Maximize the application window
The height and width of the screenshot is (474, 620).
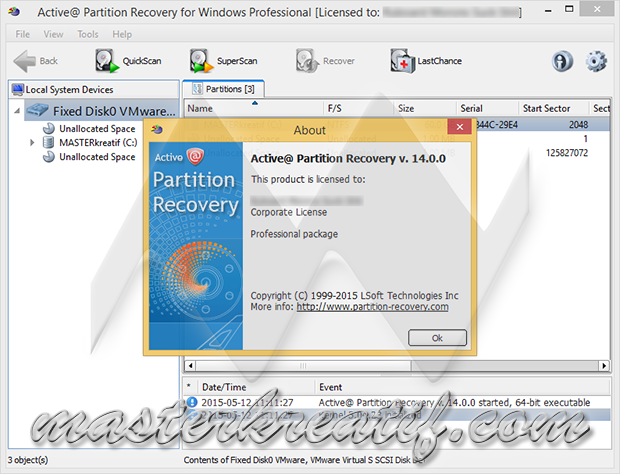coord(569,9)
